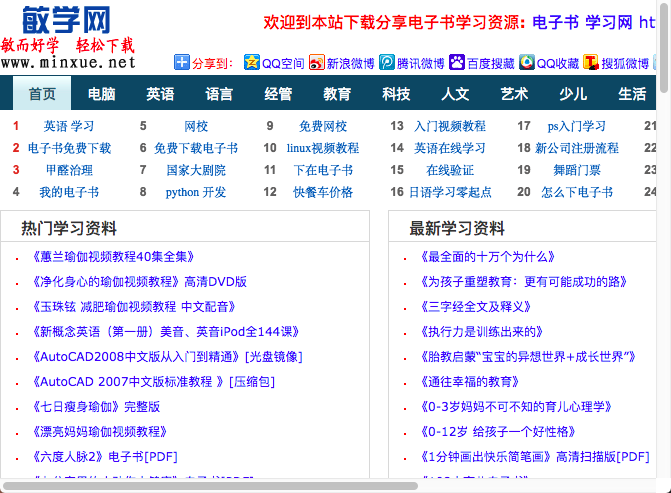The image size is (671, 493).
Task: Select the 英语 navigation tab
Action: point(160,94)
